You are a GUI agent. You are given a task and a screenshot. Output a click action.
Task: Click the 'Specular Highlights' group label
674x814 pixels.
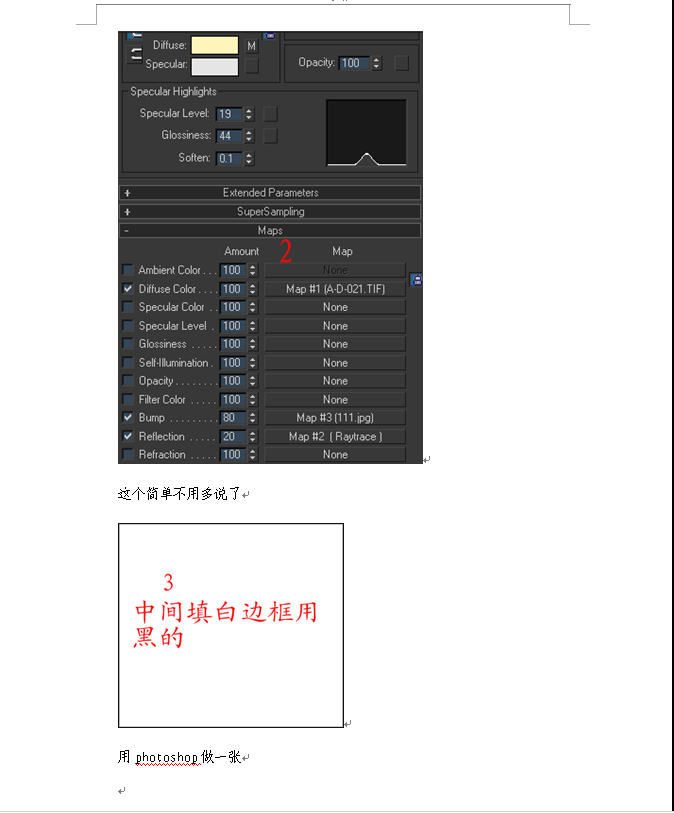pos(173,91)
